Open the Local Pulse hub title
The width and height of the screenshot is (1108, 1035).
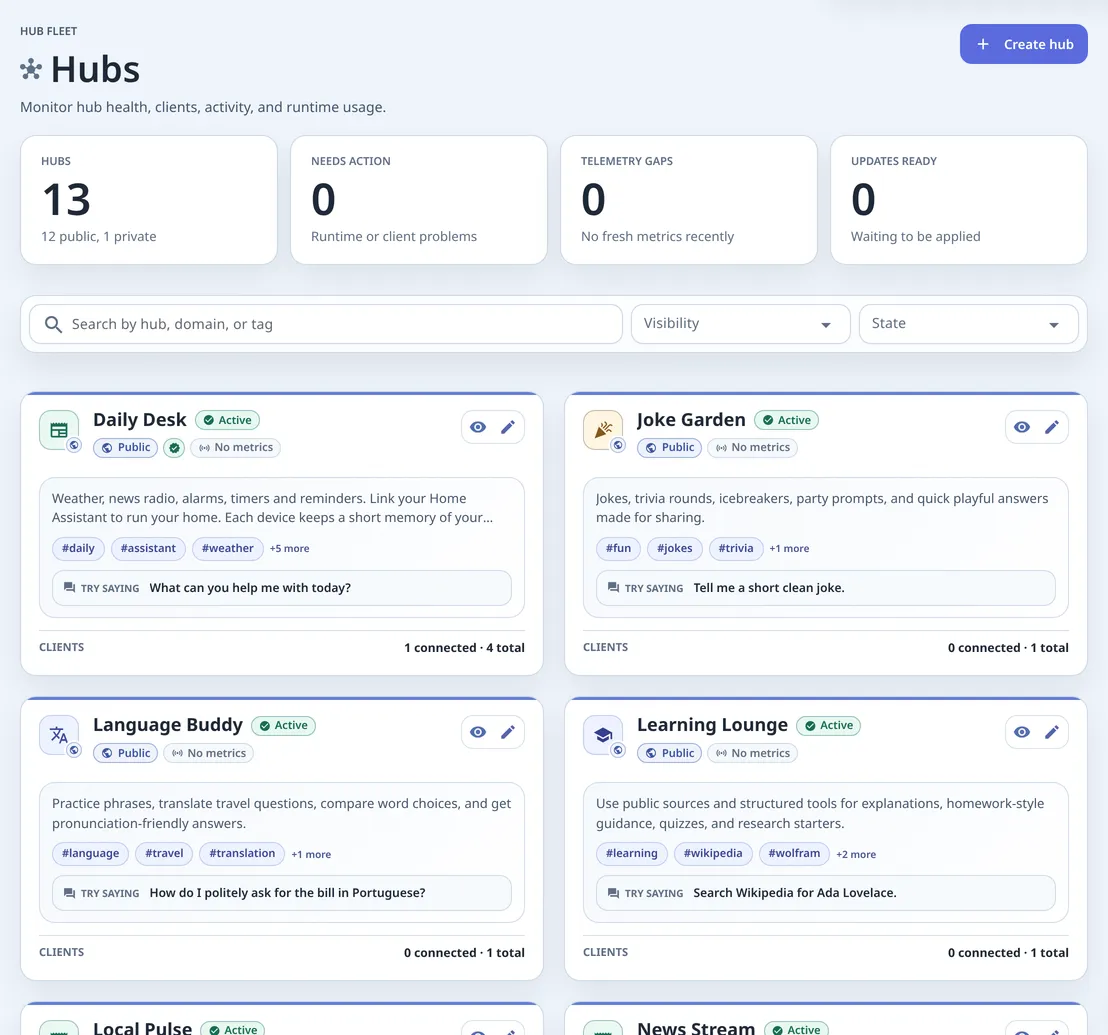click(143, 1028)
